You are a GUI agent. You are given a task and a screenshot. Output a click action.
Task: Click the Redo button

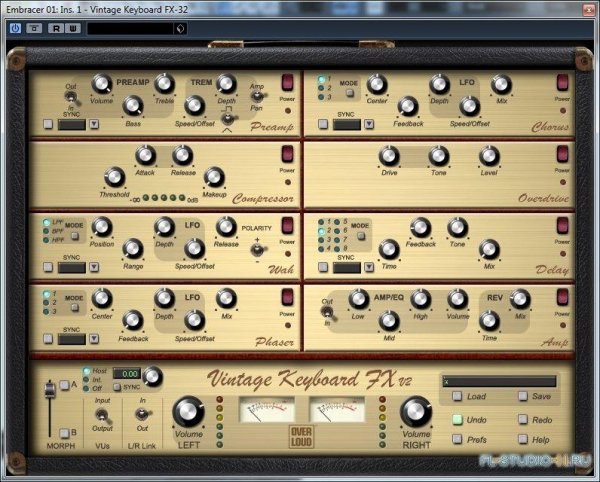click(523, 420)
